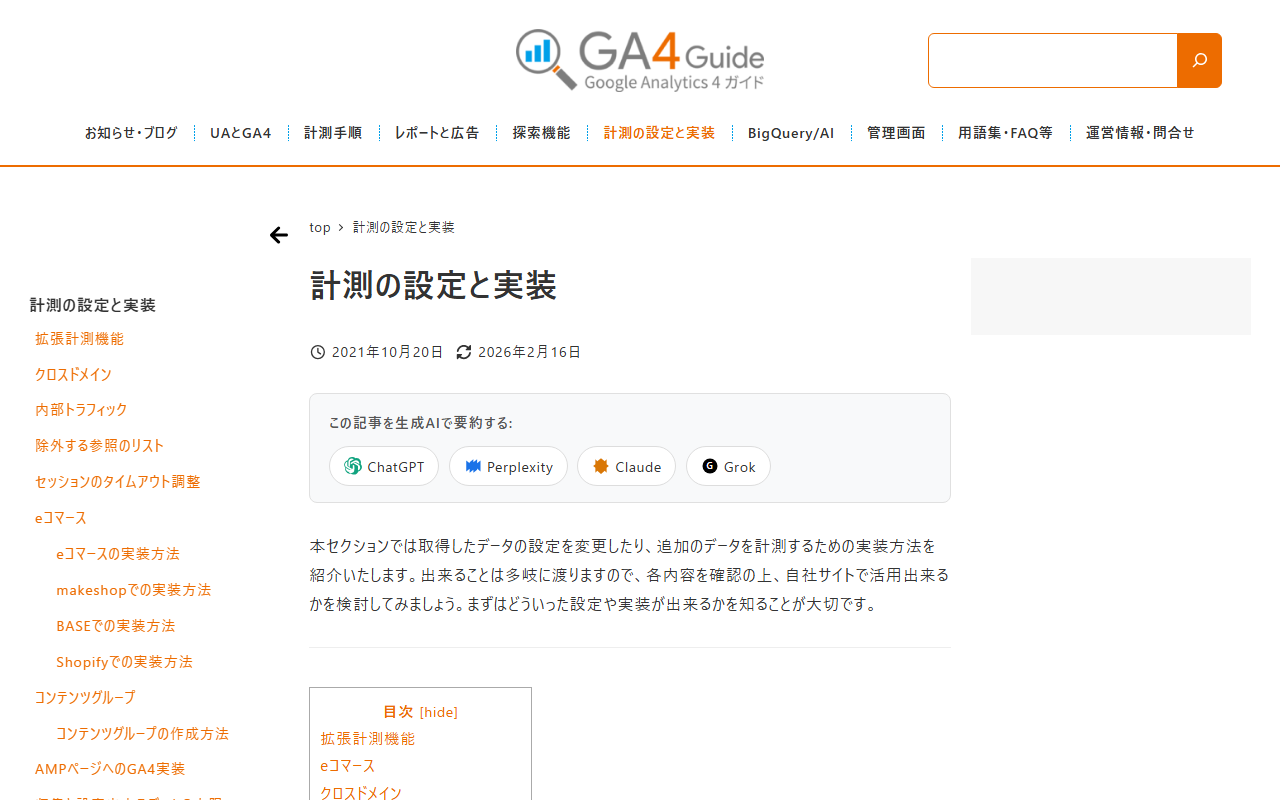The width and height of the screenshot is (1280, 800).
Task: Open sidebar link eコマース
Action: coord(61,518)
